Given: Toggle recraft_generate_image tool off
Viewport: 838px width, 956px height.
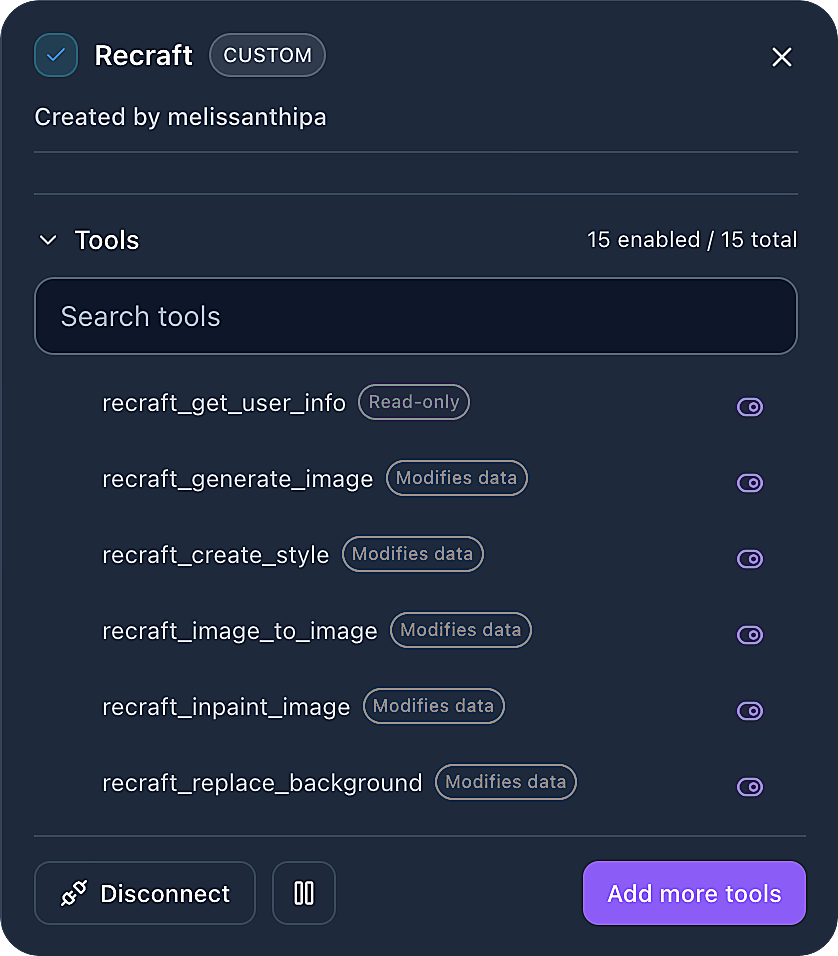Looking at the screenshot, I should [750, 483].
